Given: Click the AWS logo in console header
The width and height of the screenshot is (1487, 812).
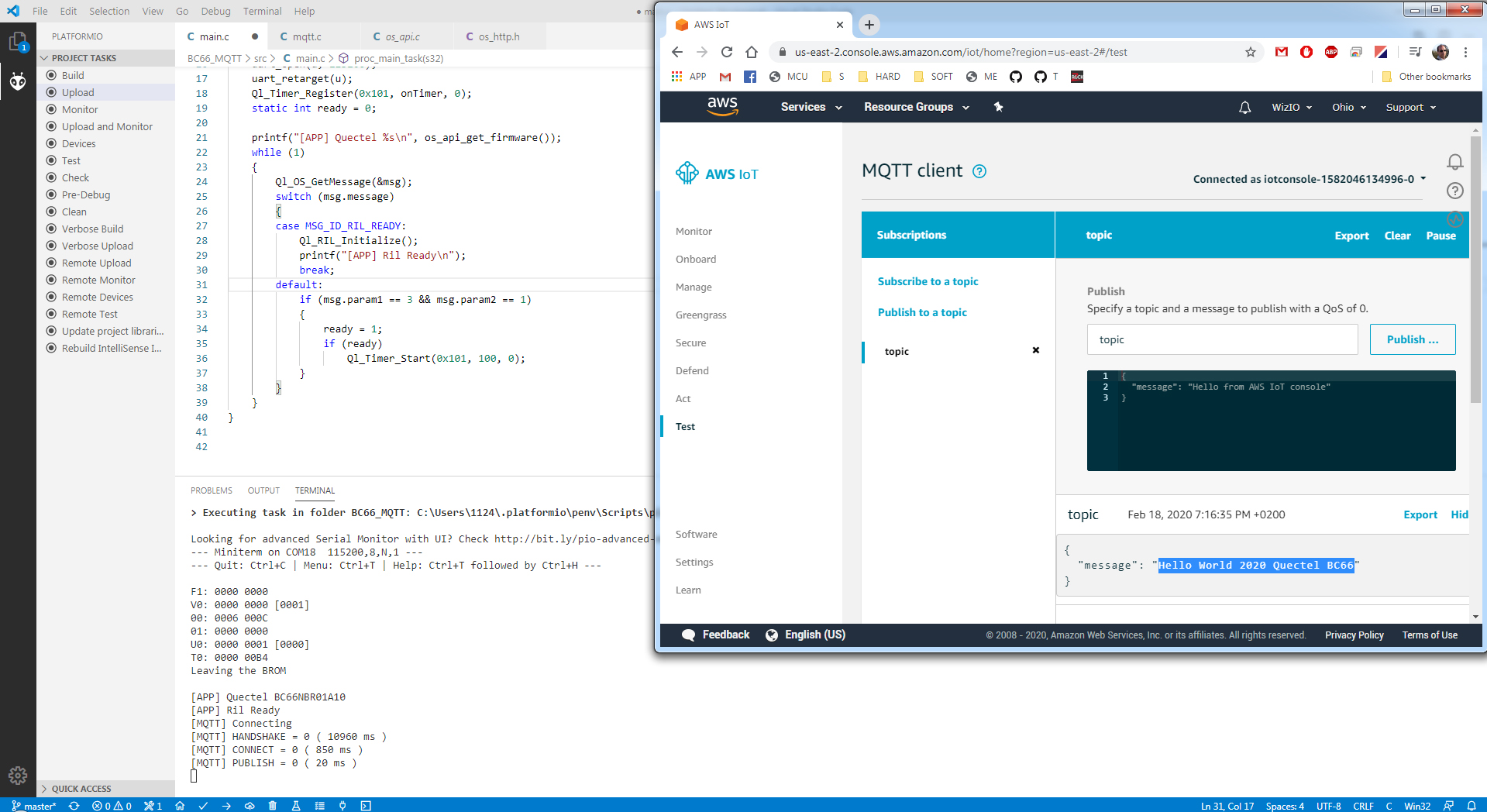Looking at the screenshot, I should pyautogui.click(x=722, y=107).
